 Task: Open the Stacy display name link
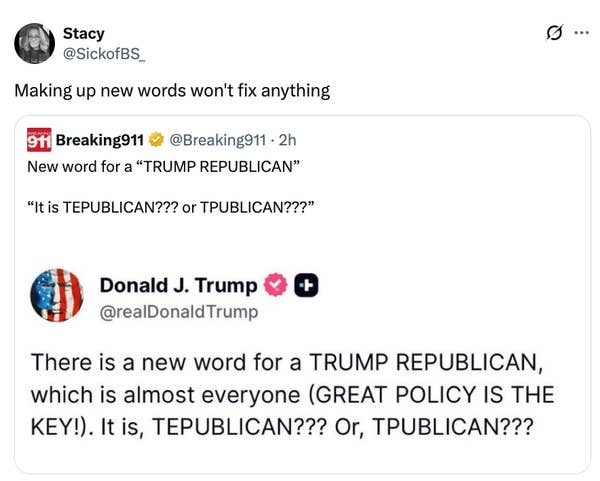[x=83, y=33]
